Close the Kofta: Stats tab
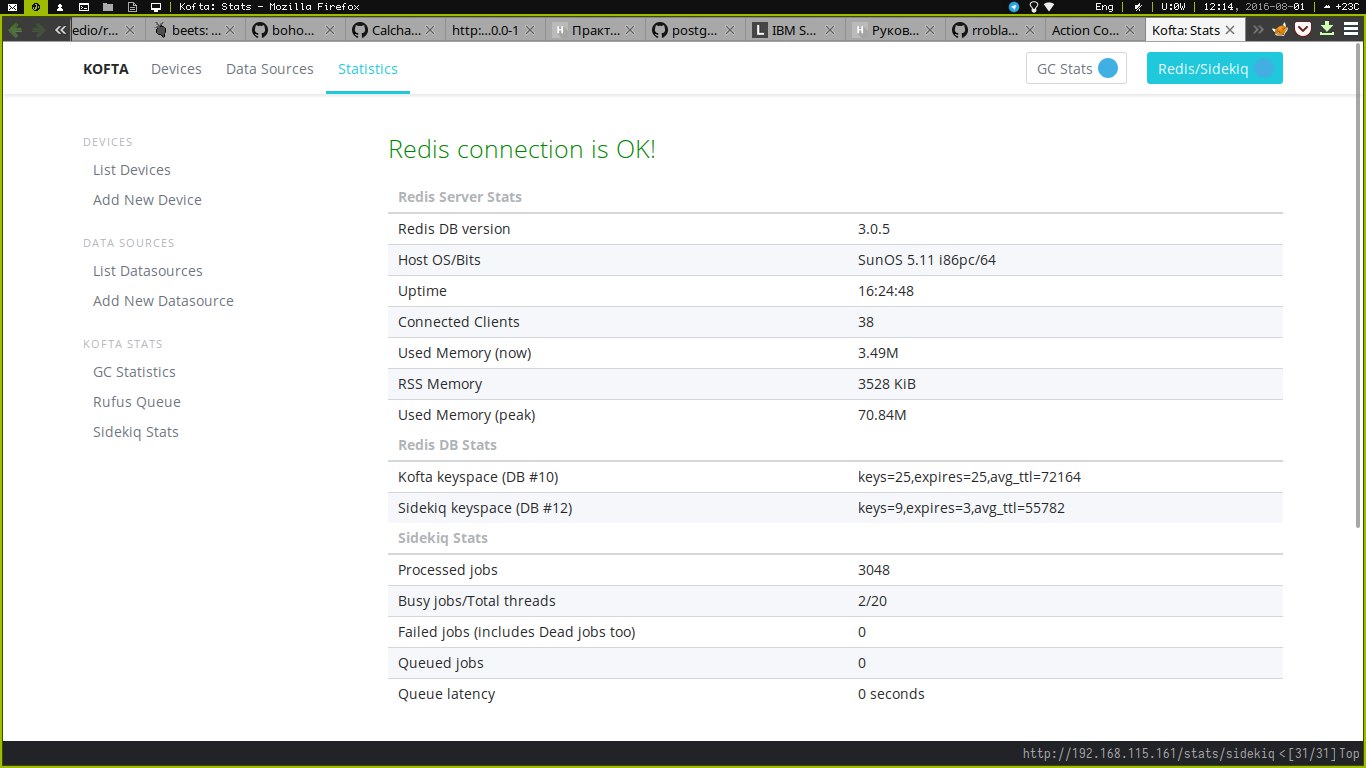The image size is (1366, 768). (x=1230, y=30)
